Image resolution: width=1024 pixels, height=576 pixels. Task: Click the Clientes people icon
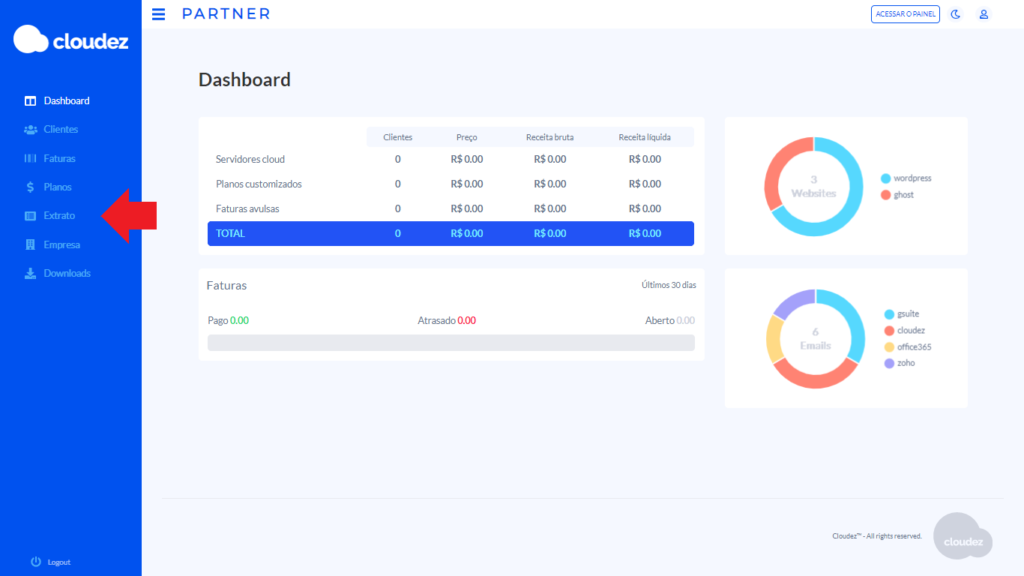pos(30,130)
